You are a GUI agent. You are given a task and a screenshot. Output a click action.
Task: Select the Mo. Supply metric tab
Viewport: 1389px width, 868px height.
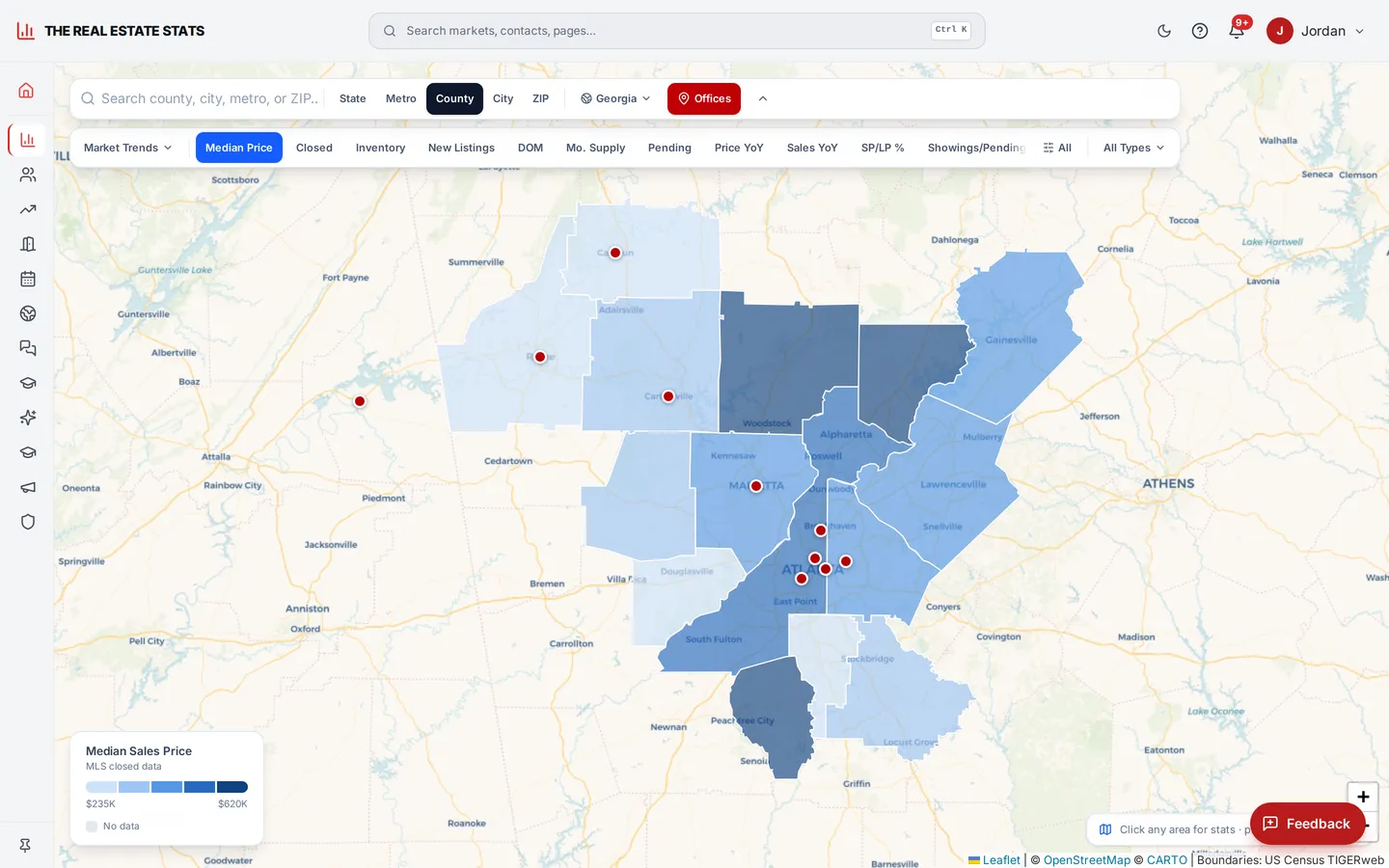(x=595, y=148)
